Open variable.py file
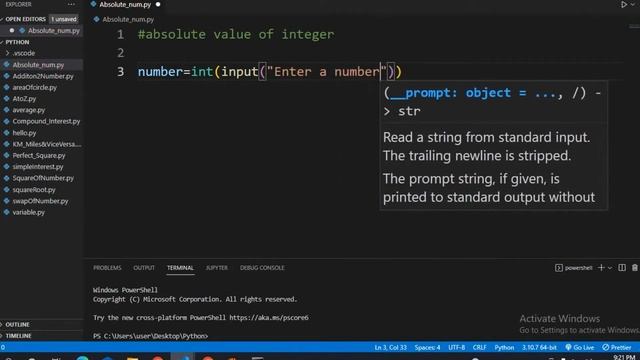 (28, 212)
